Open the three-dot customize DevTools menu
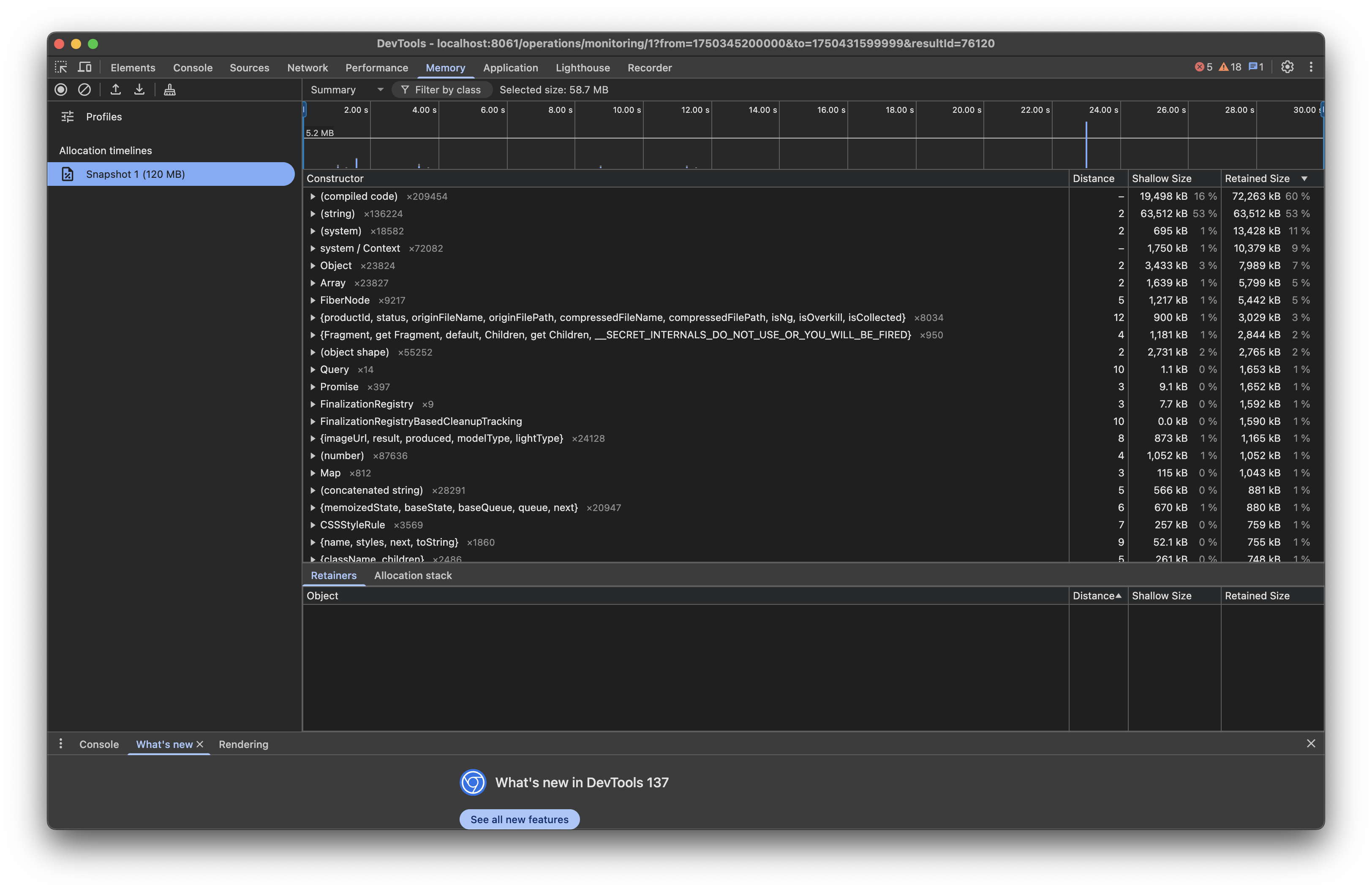The height and width of the screenshot is (892, 1372). point(1310,67)
